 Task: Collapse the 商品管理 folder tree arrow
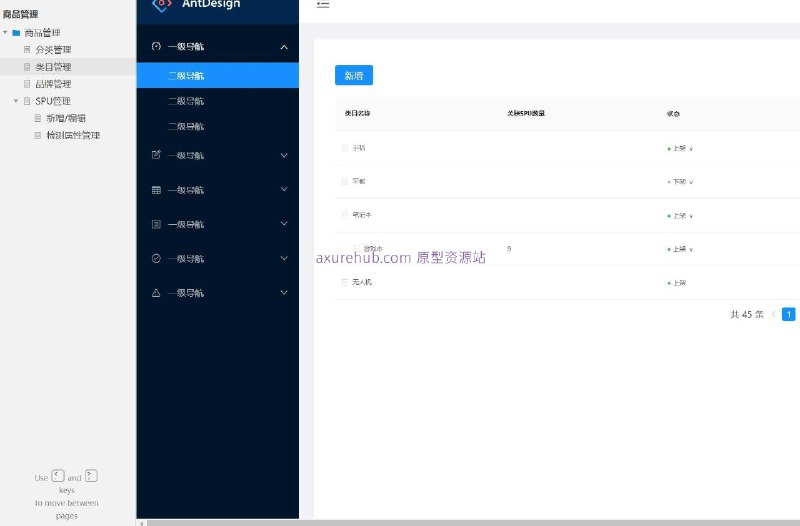click(5, 33)
